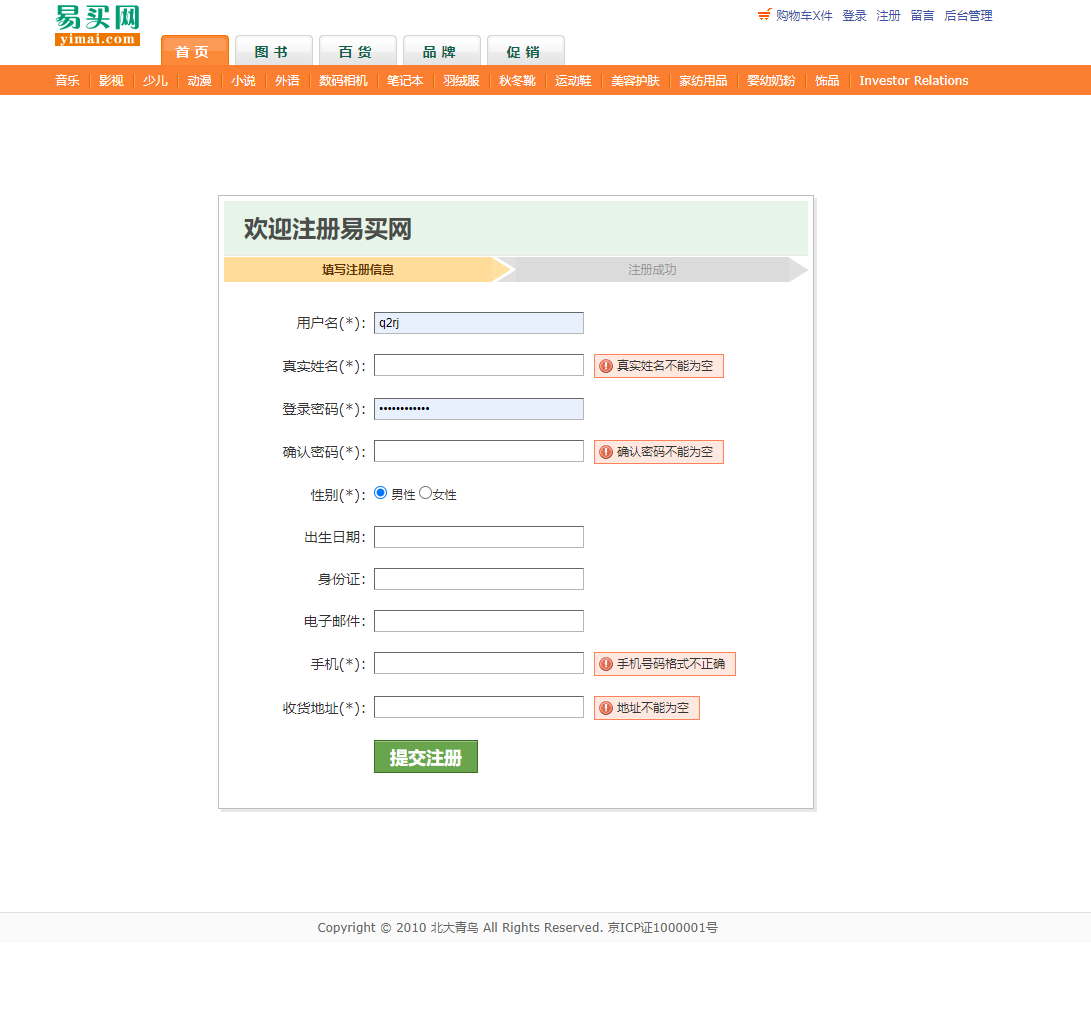Screen dimensions: 1091x1032
Task: Click the warning icon beside 地址不能为空
Action: (x=605, y=707)
